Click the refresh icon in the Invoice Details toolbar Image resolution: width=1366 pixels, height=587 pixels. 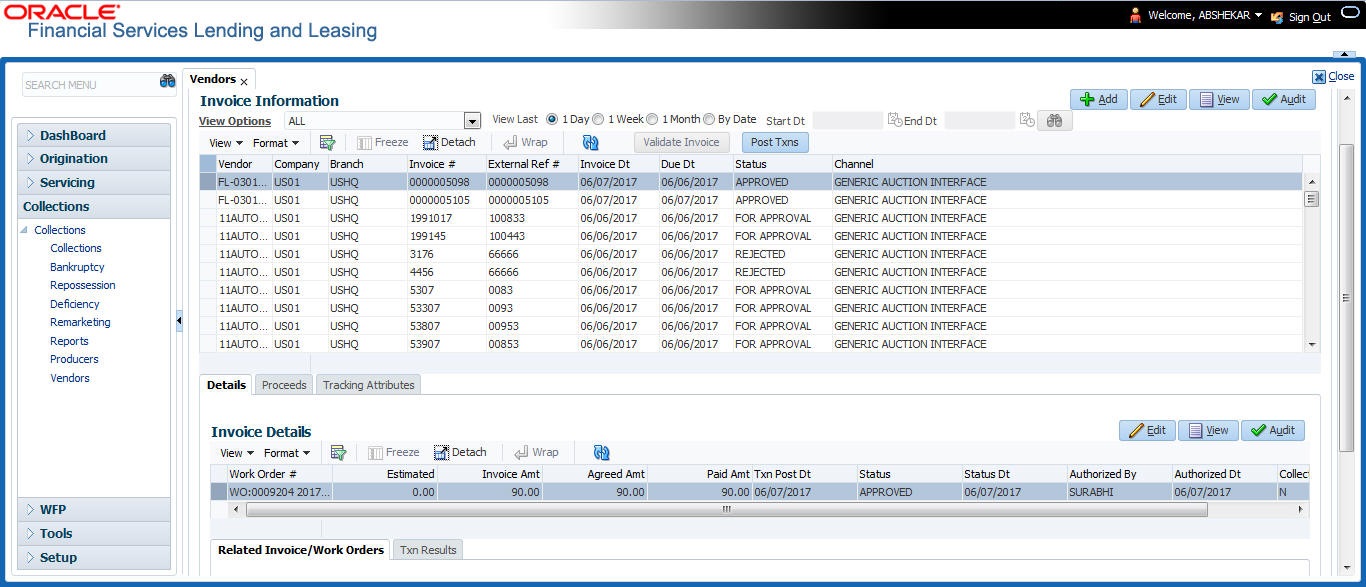(601, 452)
